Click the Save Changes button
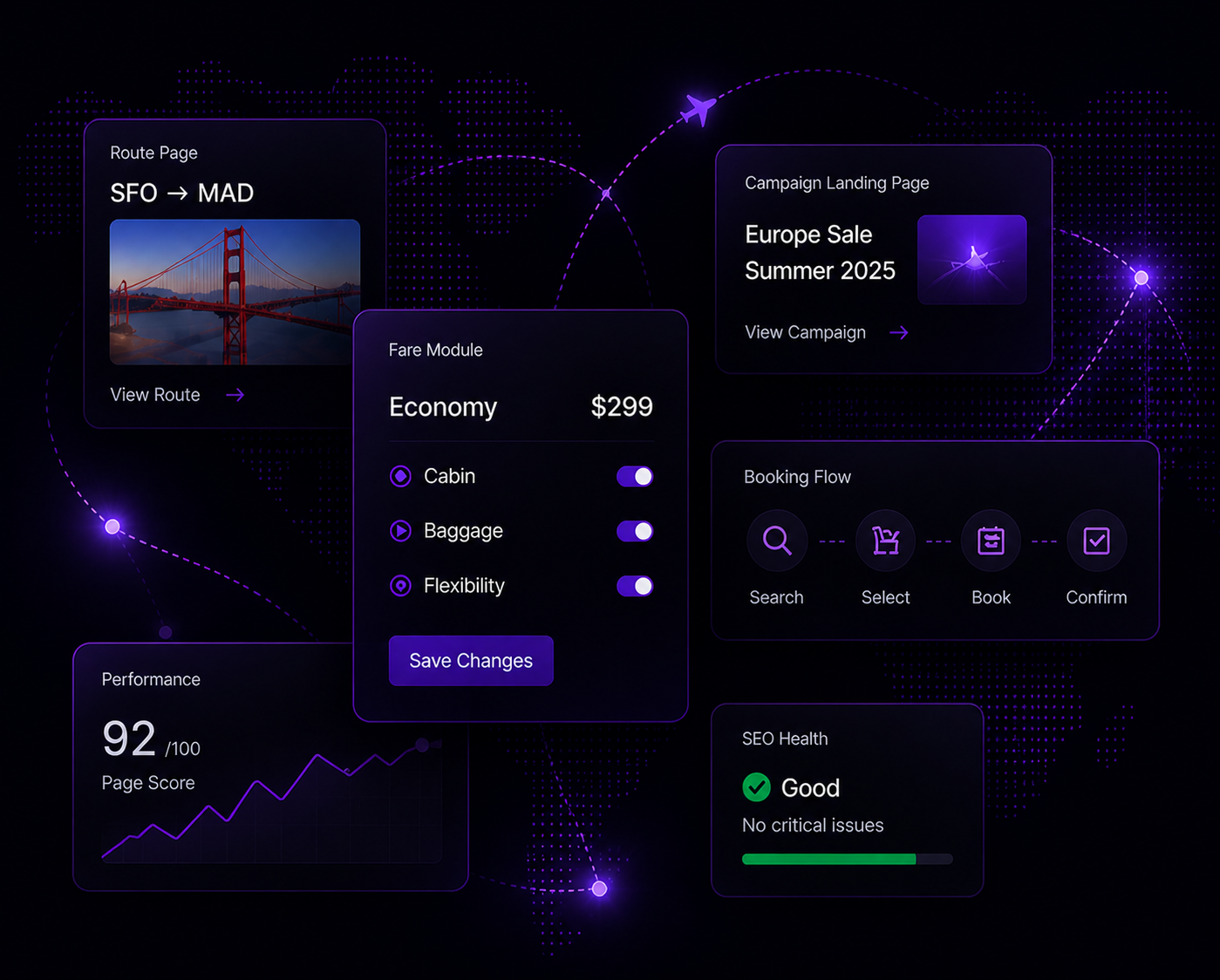 (x=471, y=661)
